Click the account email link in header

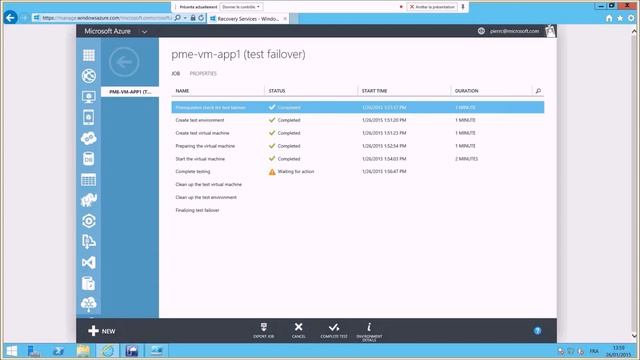click(x=514, y=31)
